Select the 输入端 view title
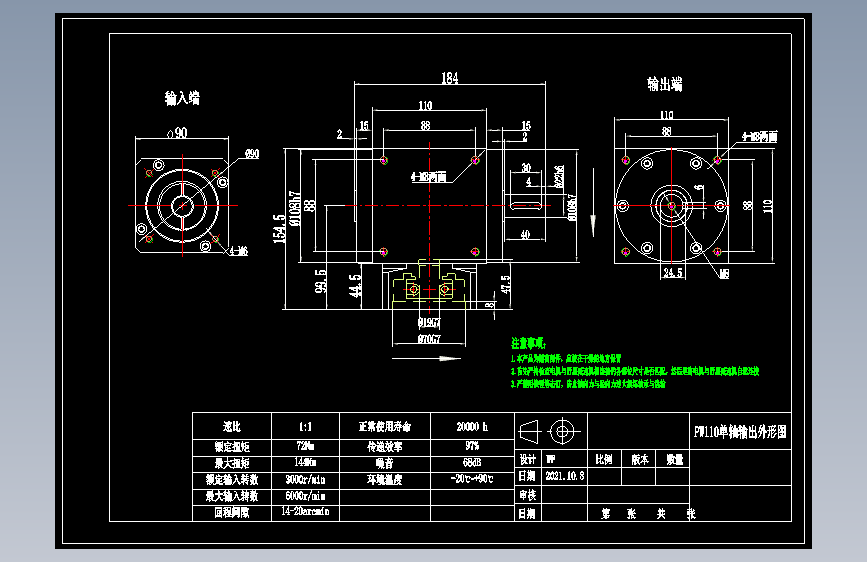 click(182, 98)
